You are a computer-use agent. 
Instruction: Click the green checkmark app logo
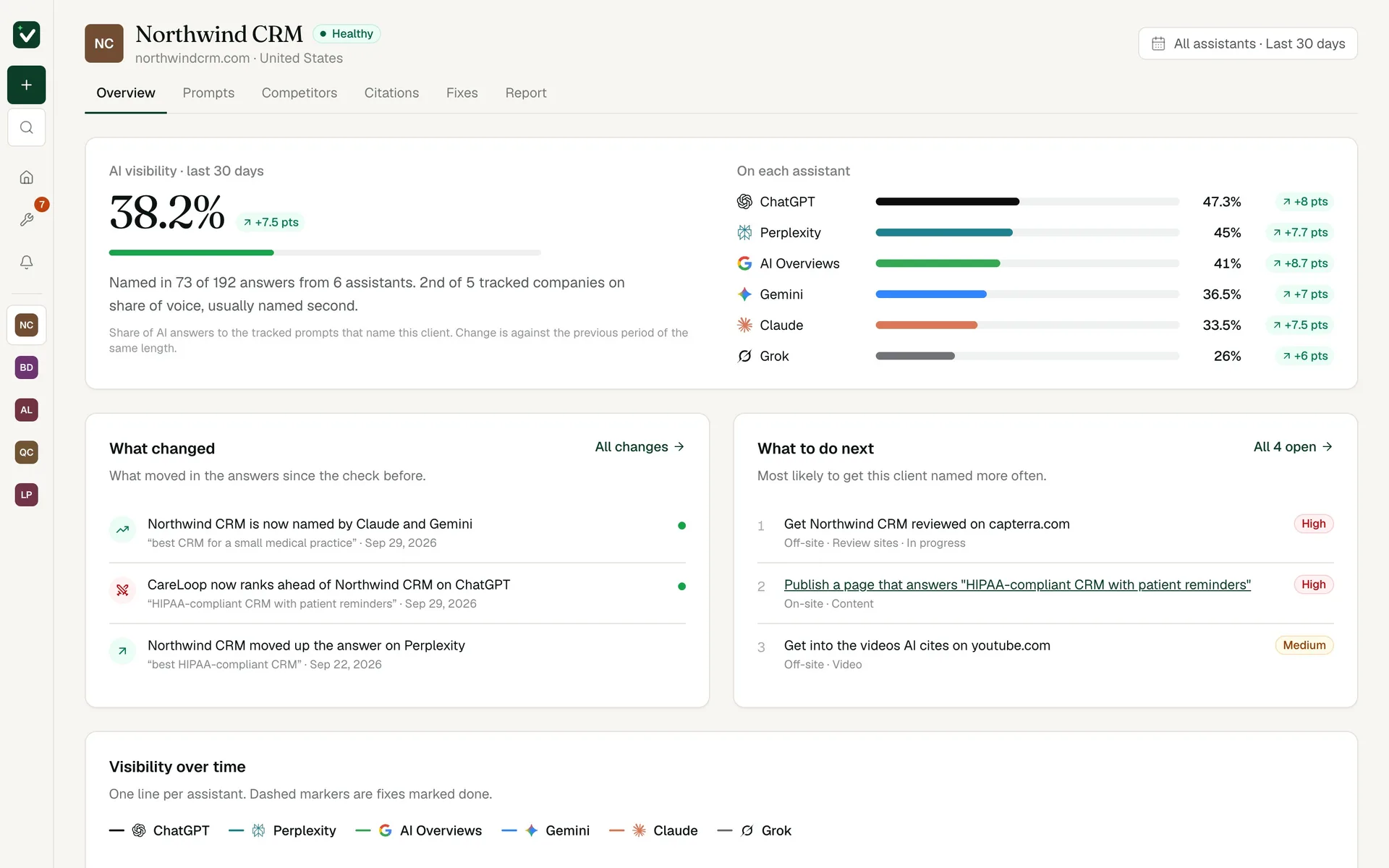pyautogui.click(x=27, y=35)
